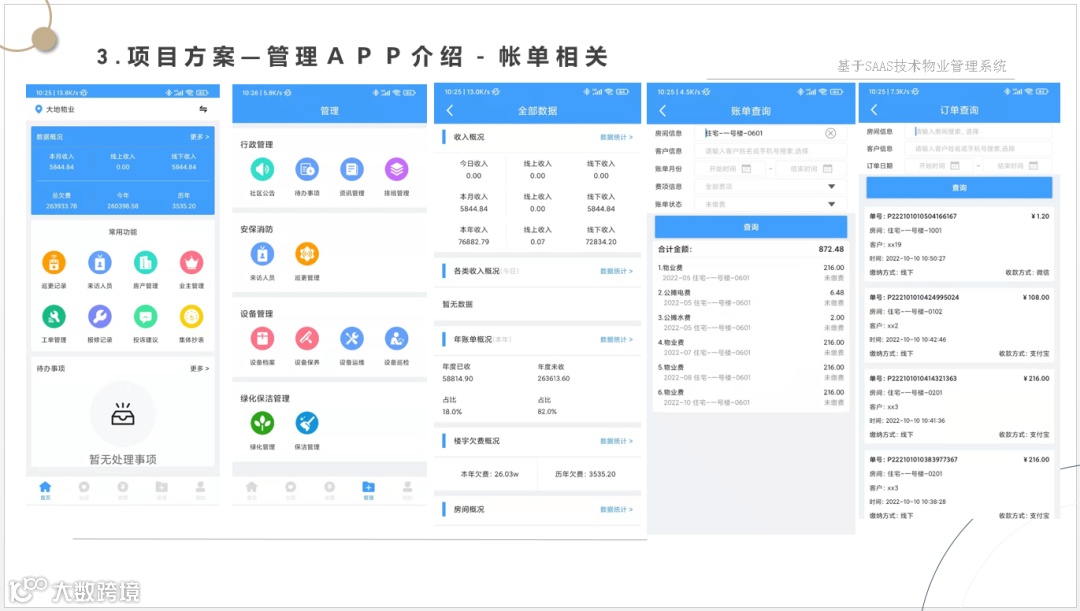Select profile tab in 管理 screen bottom bar
Image resolution: width=1080 pixels, height=611 pixels.
click(x=407, y=490)
